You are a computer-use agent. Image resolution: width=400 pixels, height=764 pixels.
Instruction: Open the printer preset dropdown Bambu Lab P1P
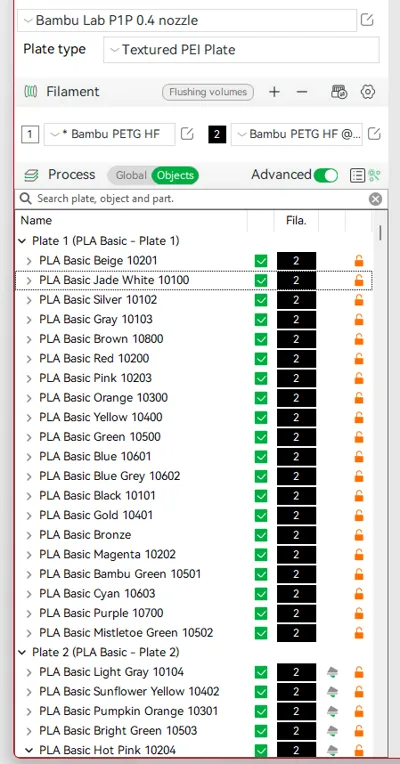[187, 20]
